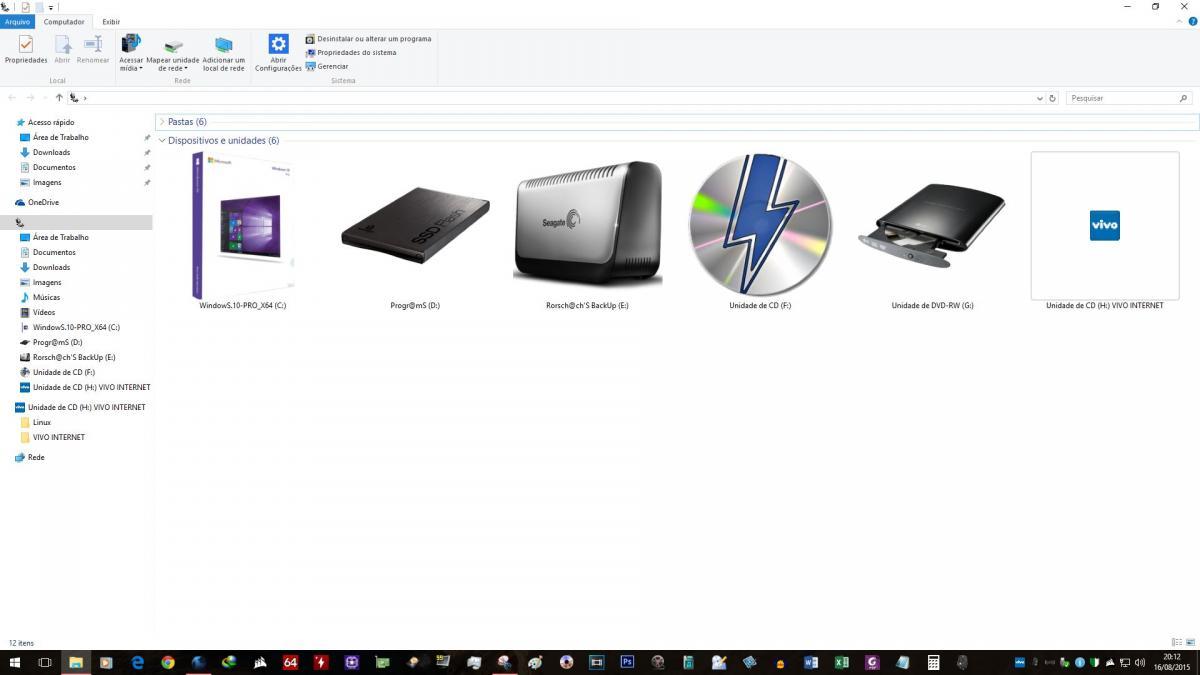The image size is (1200, 675).
Task: Click Rorsch@ch'S BackUp (E:) in sidebar
Action: click(74, 357)
